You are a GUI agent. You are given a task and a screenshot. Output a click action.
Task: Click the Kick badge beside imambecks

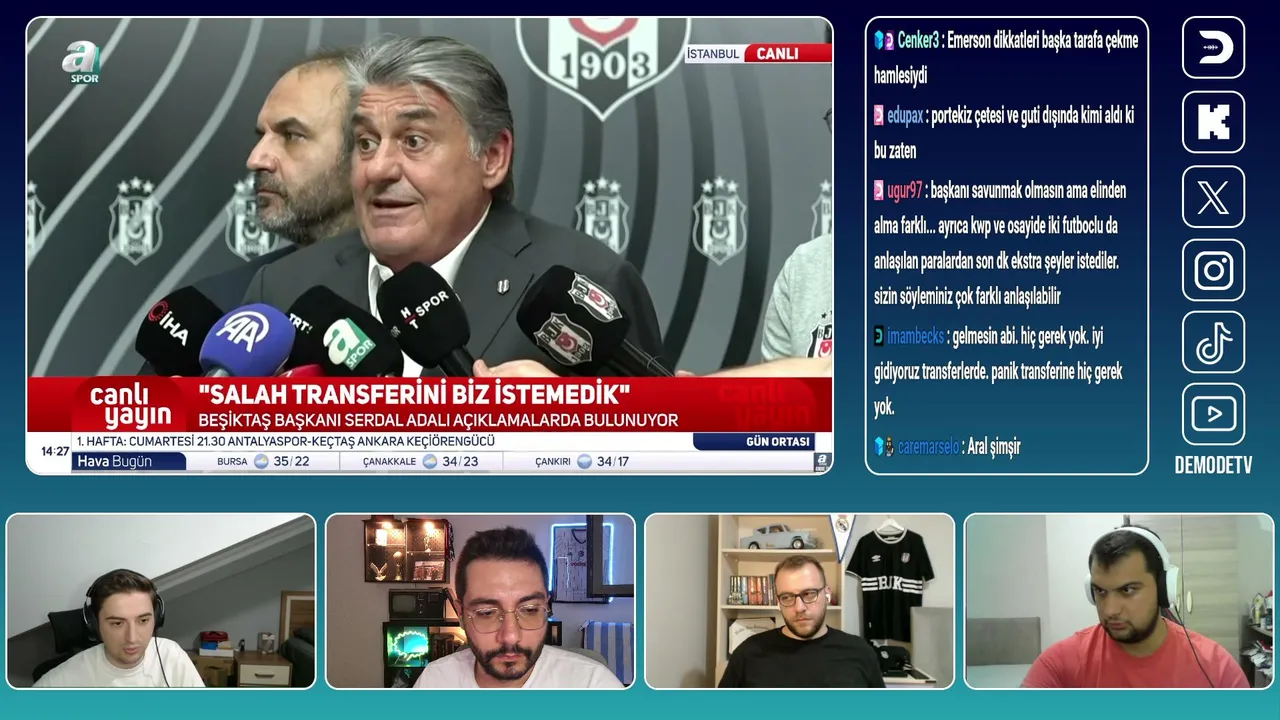click(879, 336)
